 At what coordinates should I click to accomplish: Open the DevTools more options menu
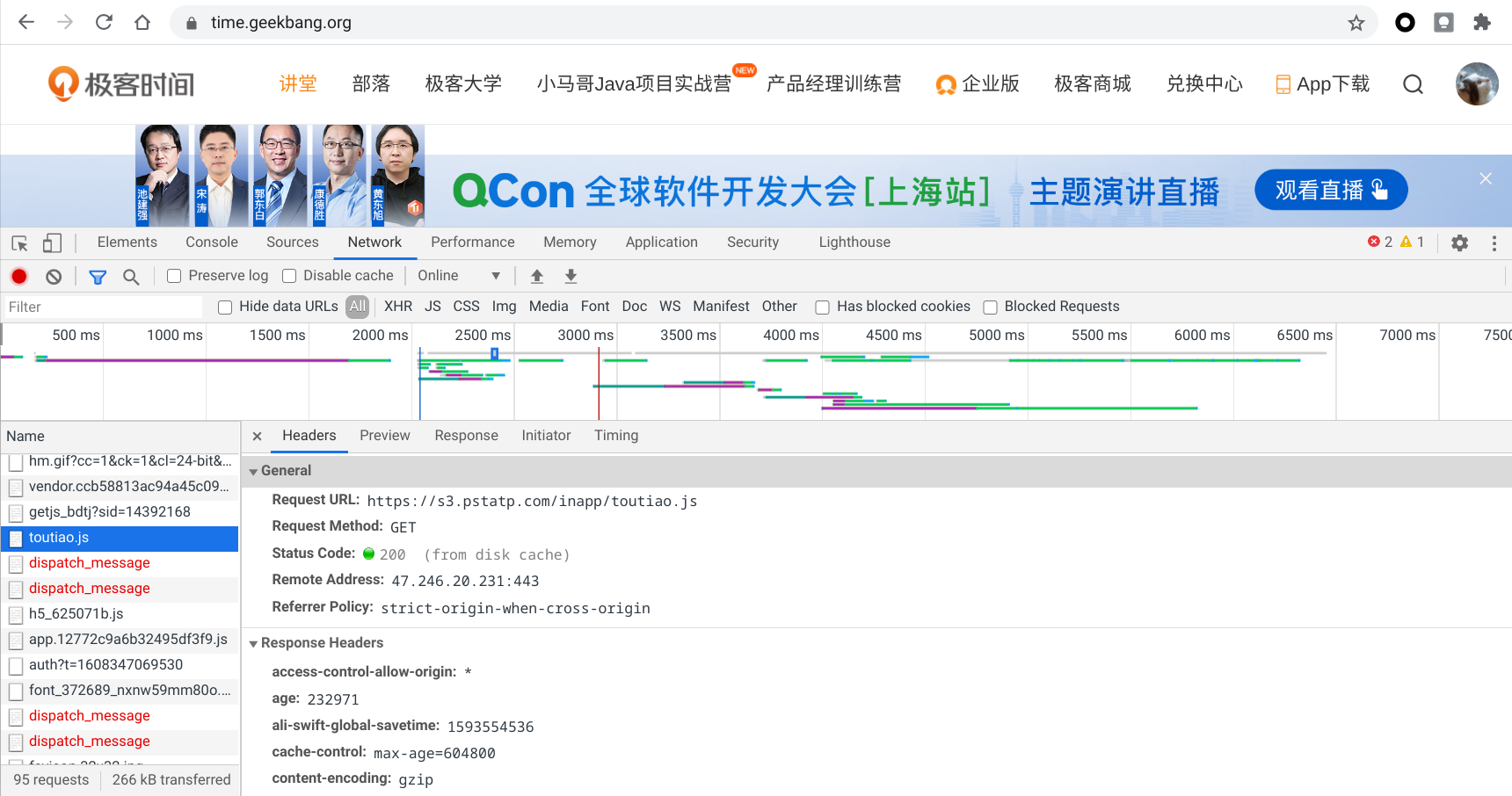[1494, 242]
